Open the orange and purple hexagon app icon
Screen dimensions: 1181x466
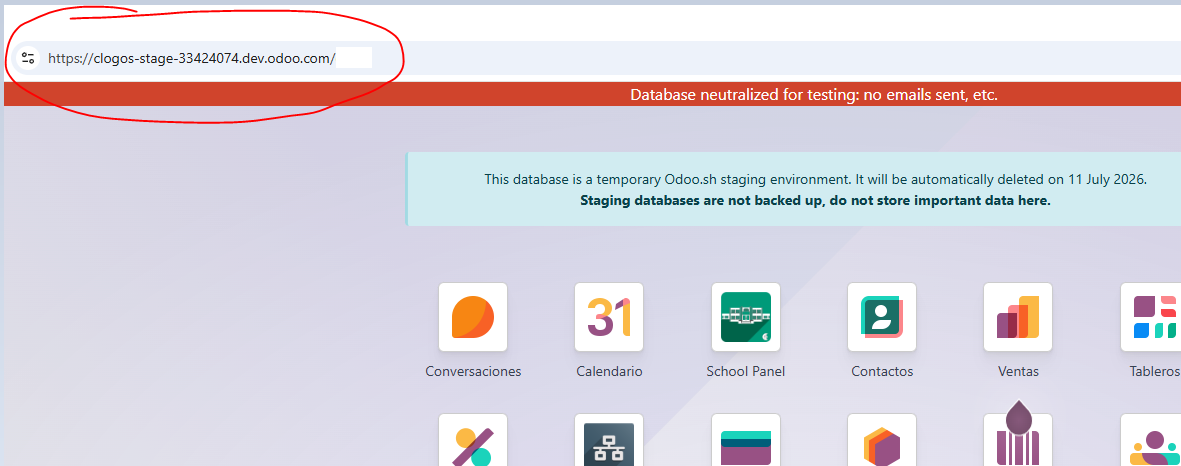881,440
